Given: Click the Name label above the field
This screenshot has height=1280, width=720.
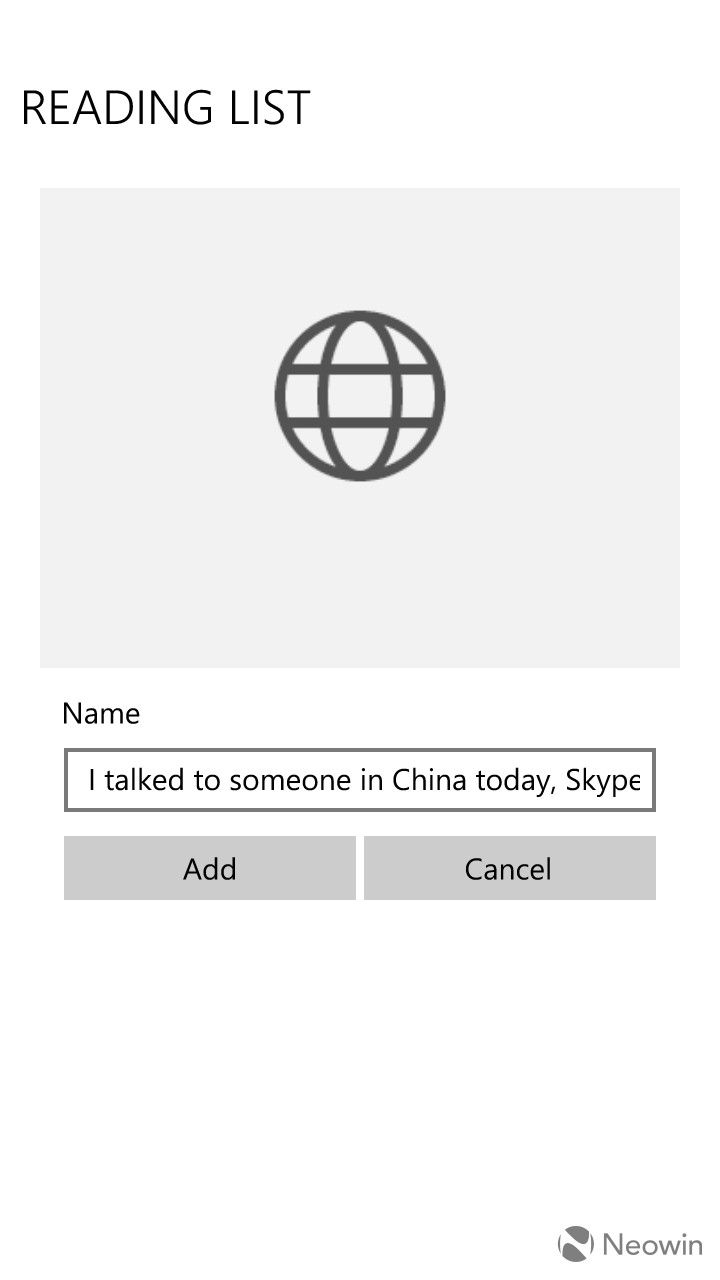Looking at the screenshot, I should pyautogui.click(x=101, y=713).
